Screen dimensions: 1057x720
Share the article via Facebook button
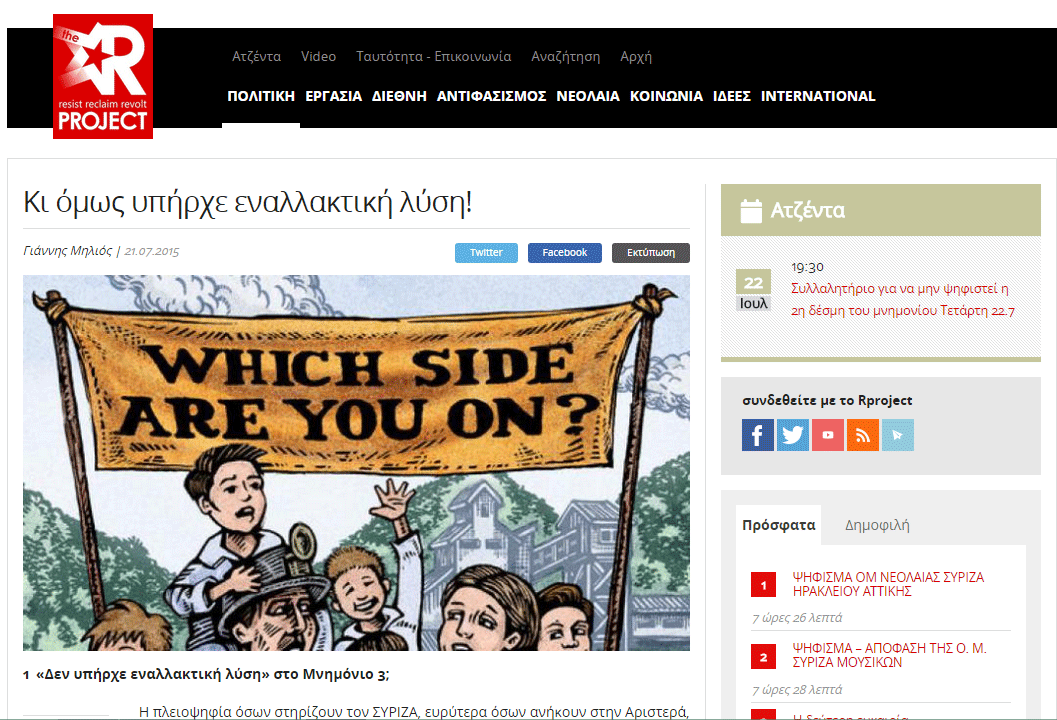pyautogui.click(x=564, y=253)
